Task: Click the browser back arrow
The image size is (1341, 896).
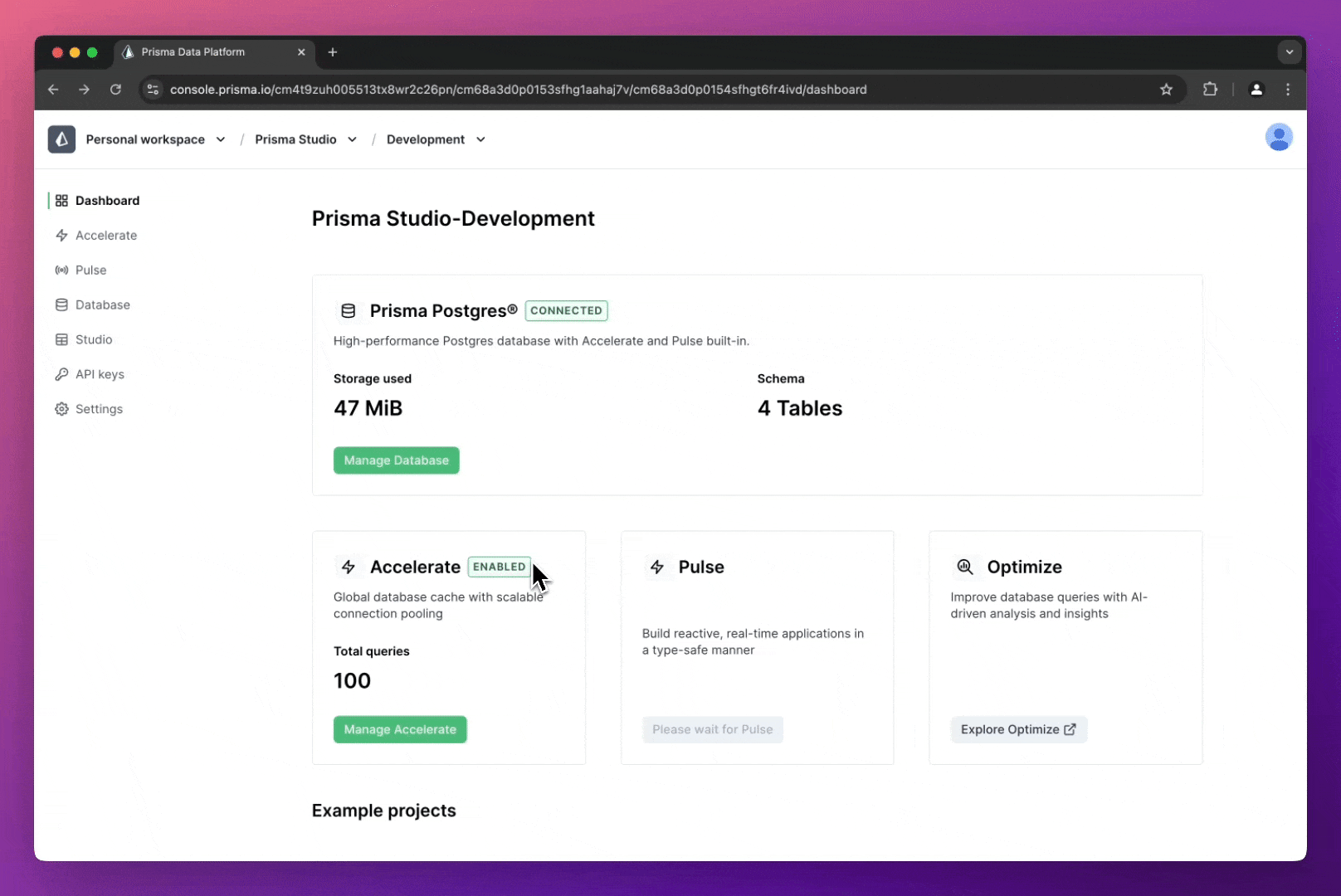Action: coord(53,90)
